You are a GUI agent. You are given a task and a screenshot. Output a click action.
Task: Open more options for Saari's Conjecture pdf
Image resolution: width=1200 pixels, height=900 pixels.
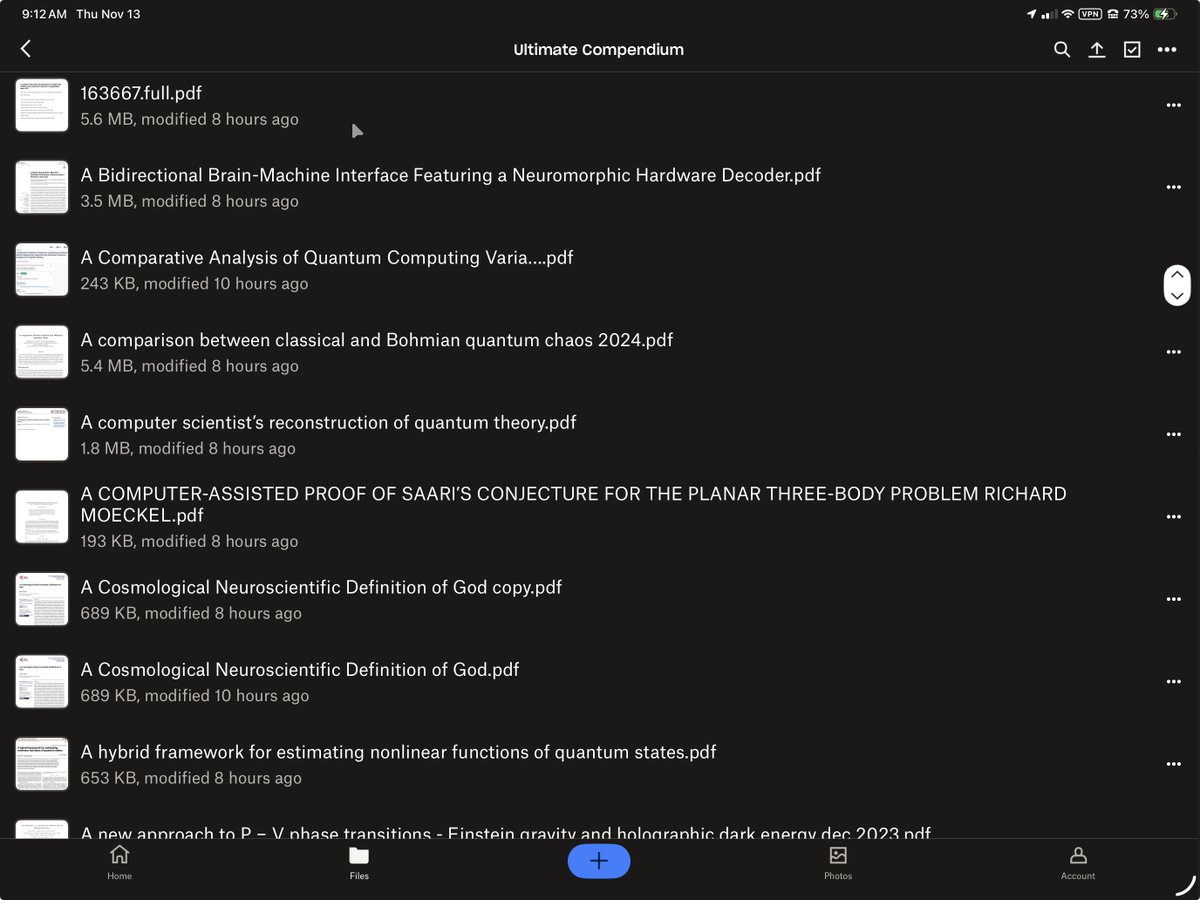coord(1173,517)
